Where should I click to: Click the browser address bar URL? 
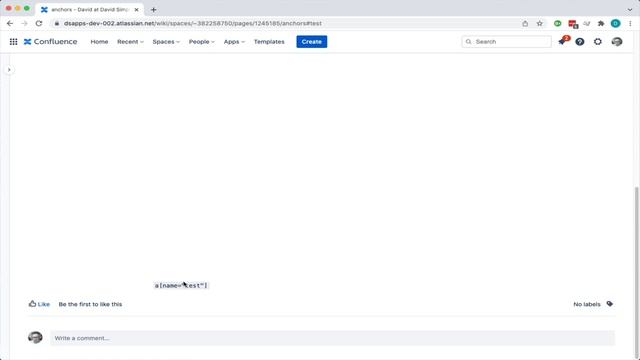pyautogui.click(x=193, y=23)
